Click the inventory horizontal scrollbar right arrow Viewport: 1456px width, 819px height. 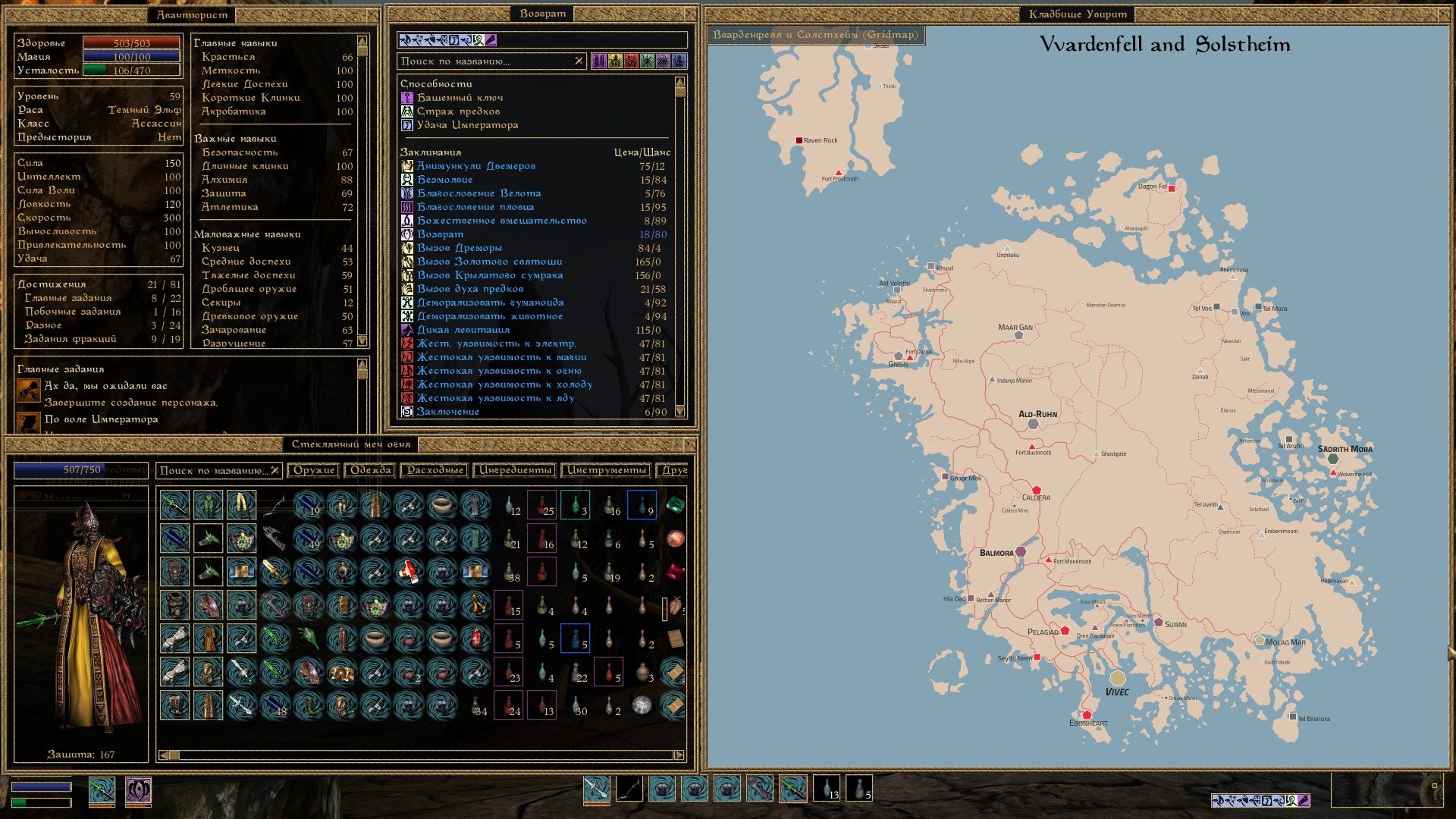pos(679,755)
